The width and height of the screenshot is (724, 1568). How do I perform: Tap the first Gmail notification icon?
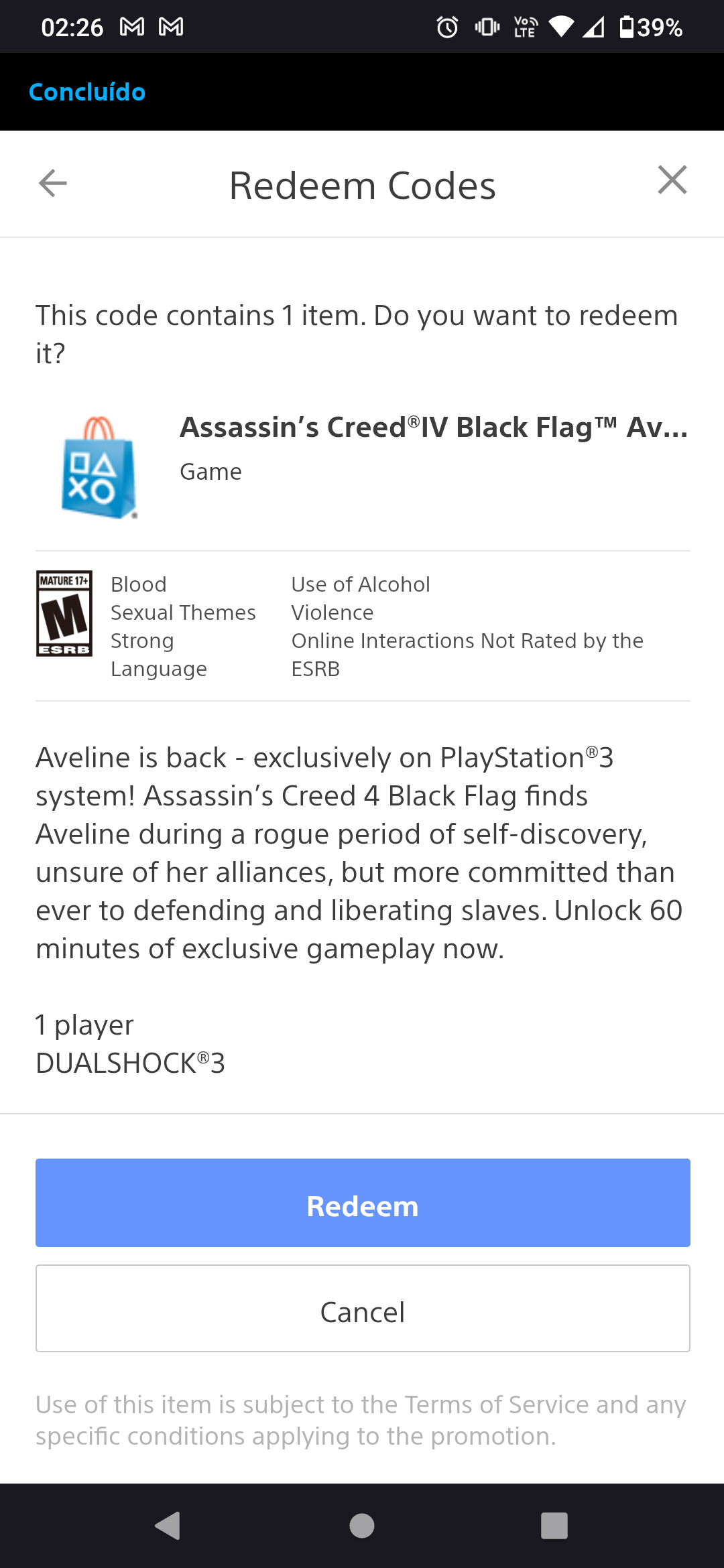click(132, 27)
